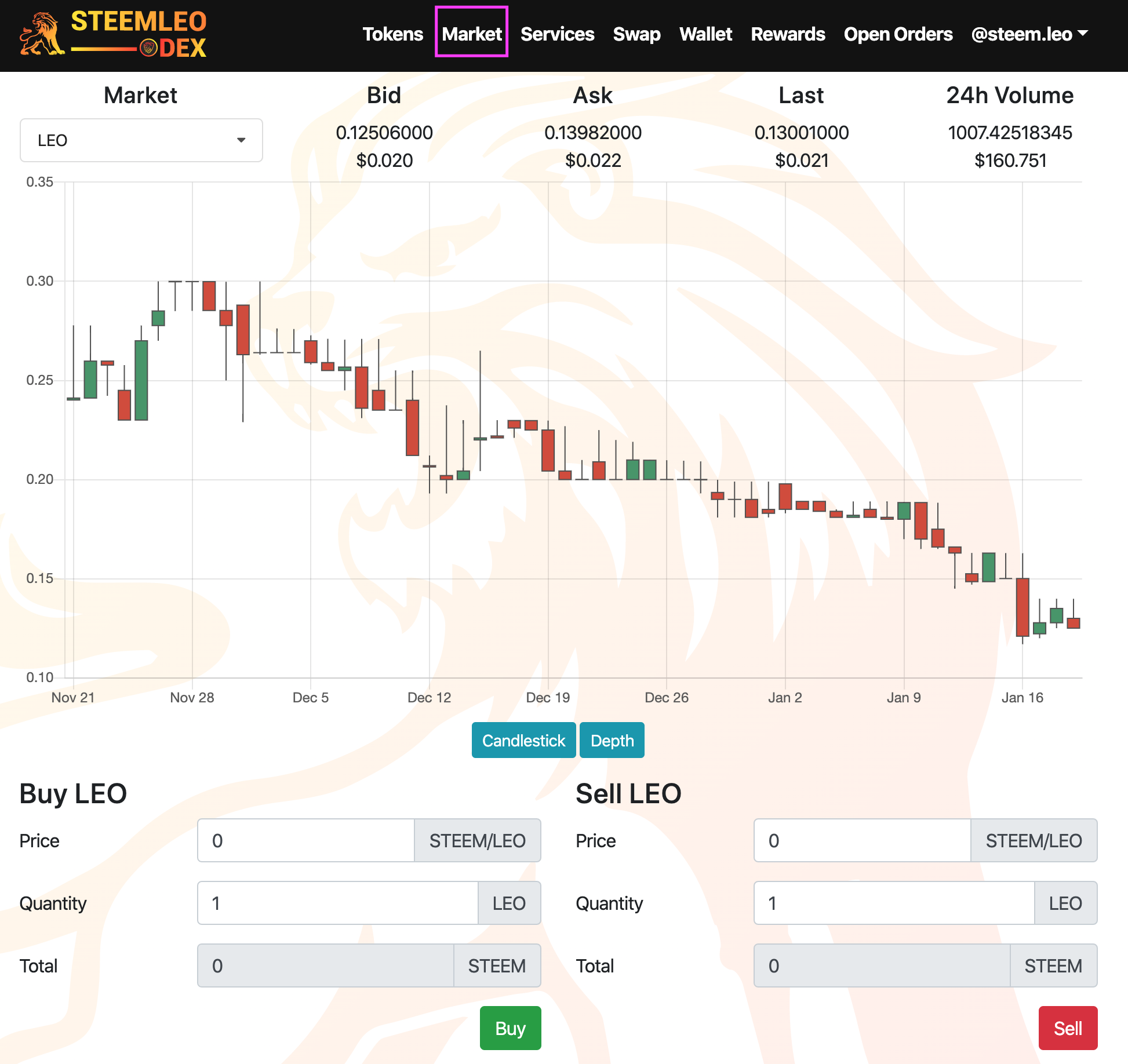Focus the Buy LEO Quantity input
The height and width of the screenshot is (1064, 1128).
pyautogui.click(x=338, y=903)
